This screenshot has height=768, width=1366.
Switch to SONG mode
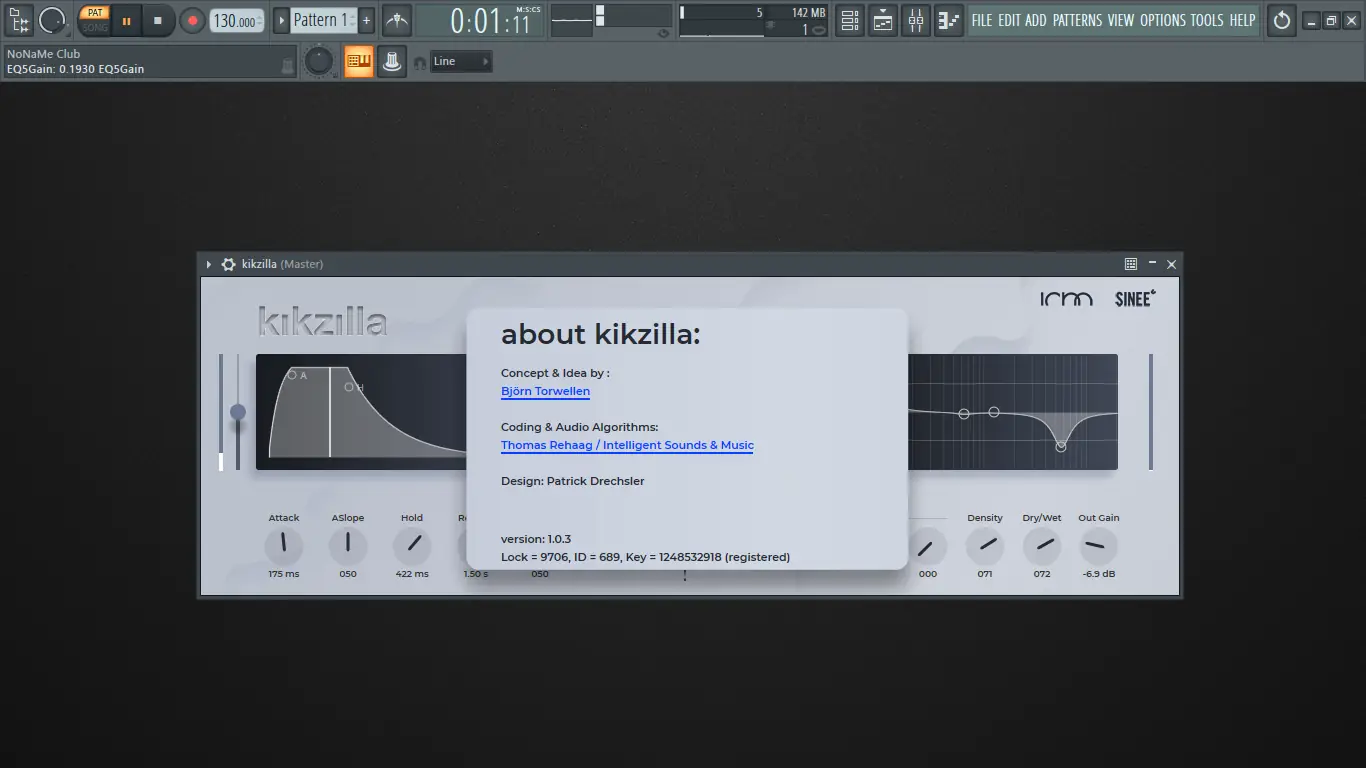click(x=95, y=27)
